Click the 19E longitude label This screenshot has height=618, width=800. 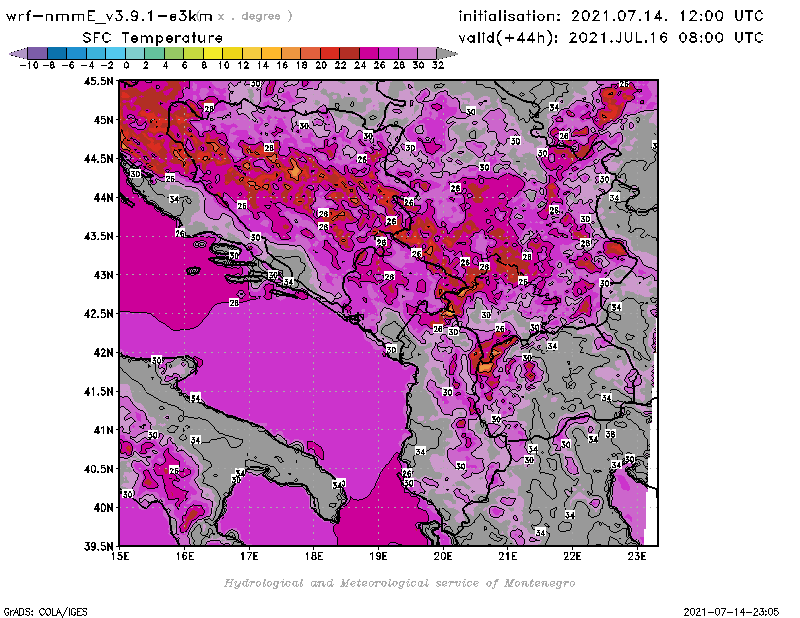click(379, 556)
